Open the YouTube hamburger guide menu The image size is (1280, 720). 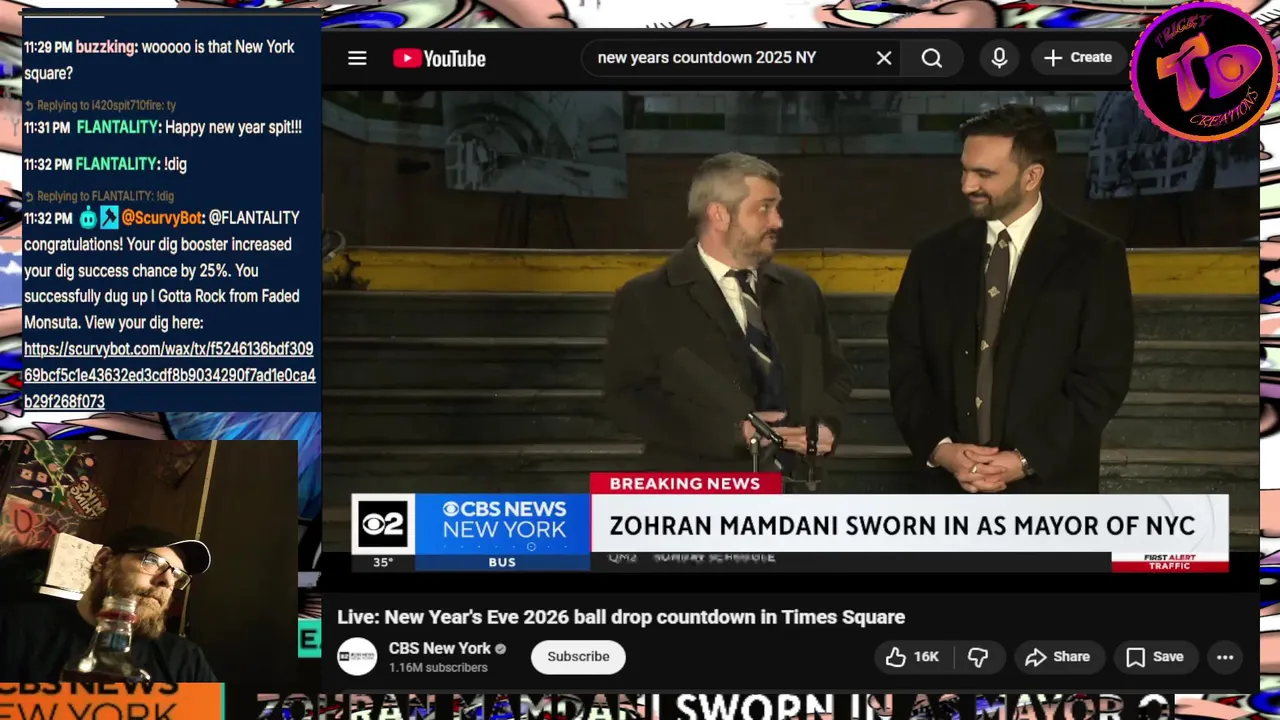(357, 58)
